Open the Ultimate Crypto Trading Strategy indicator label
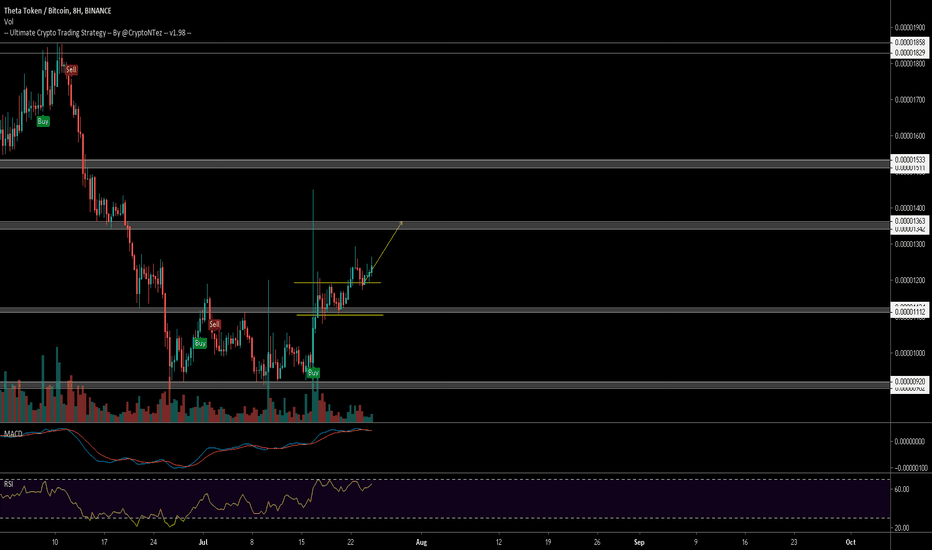Viewport: 932px width, 550px height. pyautogui.click(x=97, y=33)
